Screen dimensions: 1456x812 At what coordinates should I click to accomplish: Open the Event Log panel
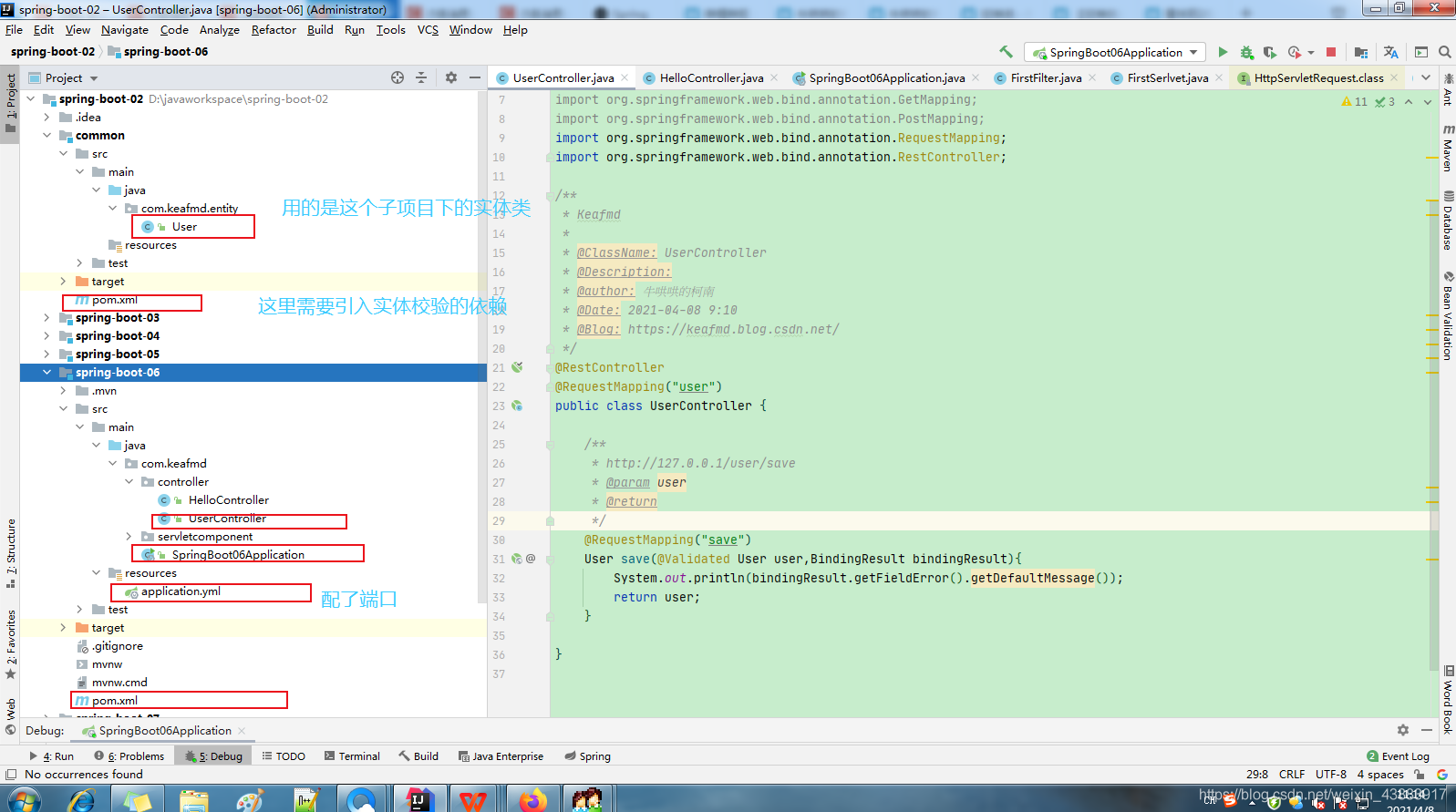tap(1398, 756)
